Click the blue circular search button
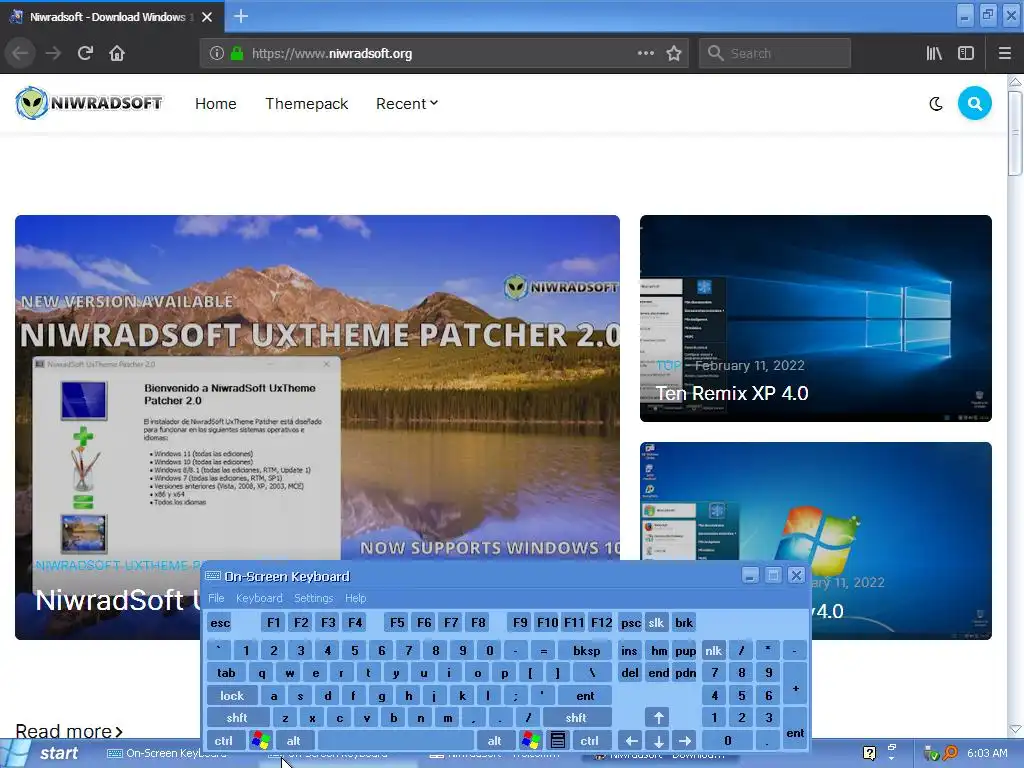This screenshot has height=768, width=1024. [x=974, y=103]
